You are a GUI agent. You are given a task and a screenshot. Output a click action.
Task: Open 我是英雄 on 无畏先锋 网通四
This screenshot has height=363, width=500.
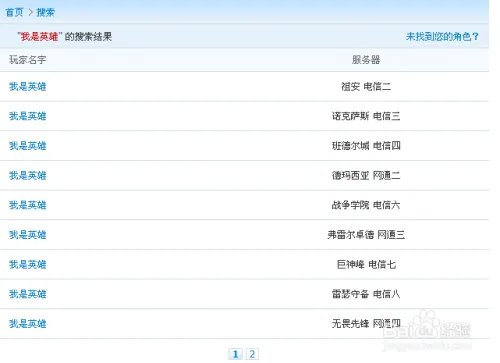[x=27, y=324]
